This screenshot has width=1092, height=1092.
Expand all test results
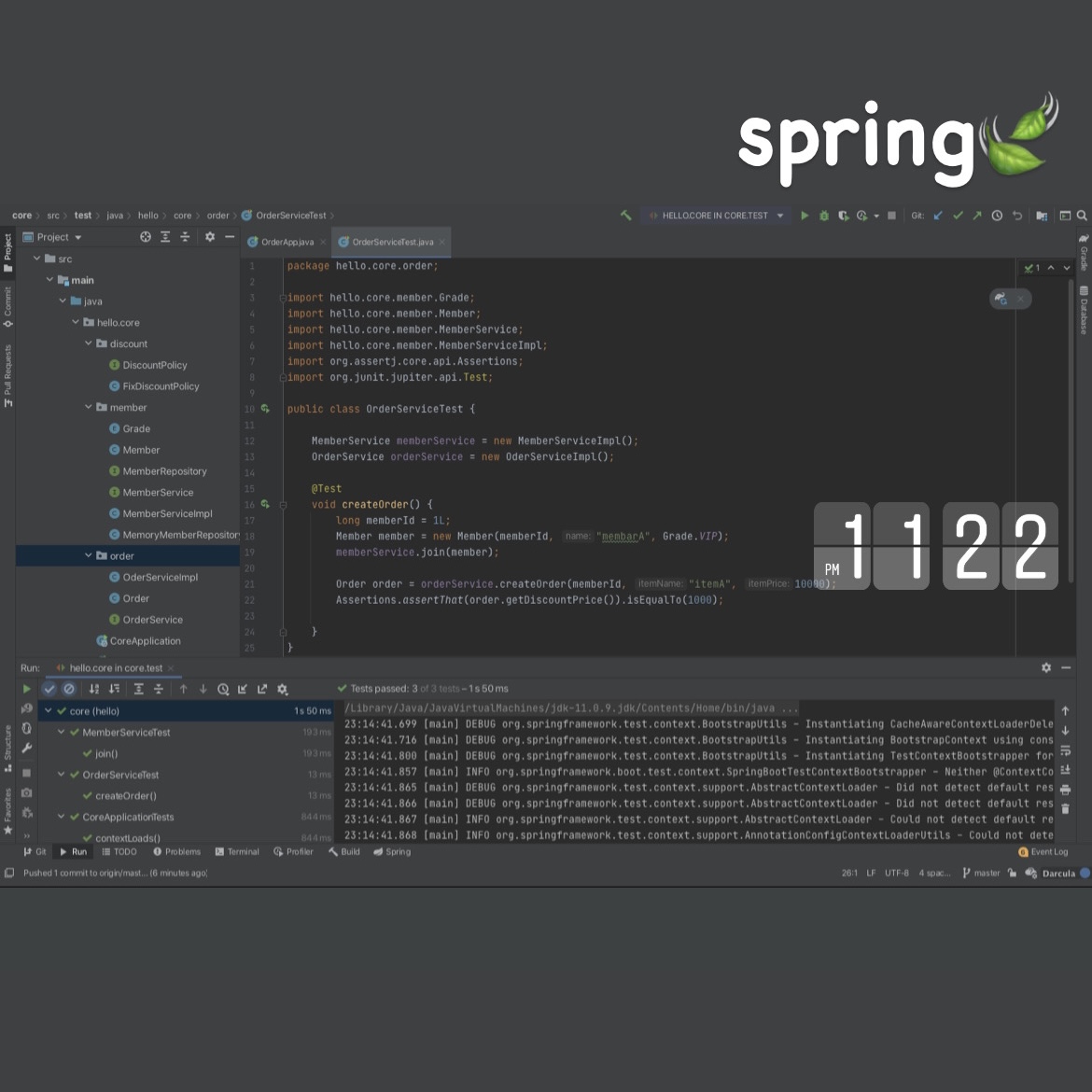coord(138,689)
